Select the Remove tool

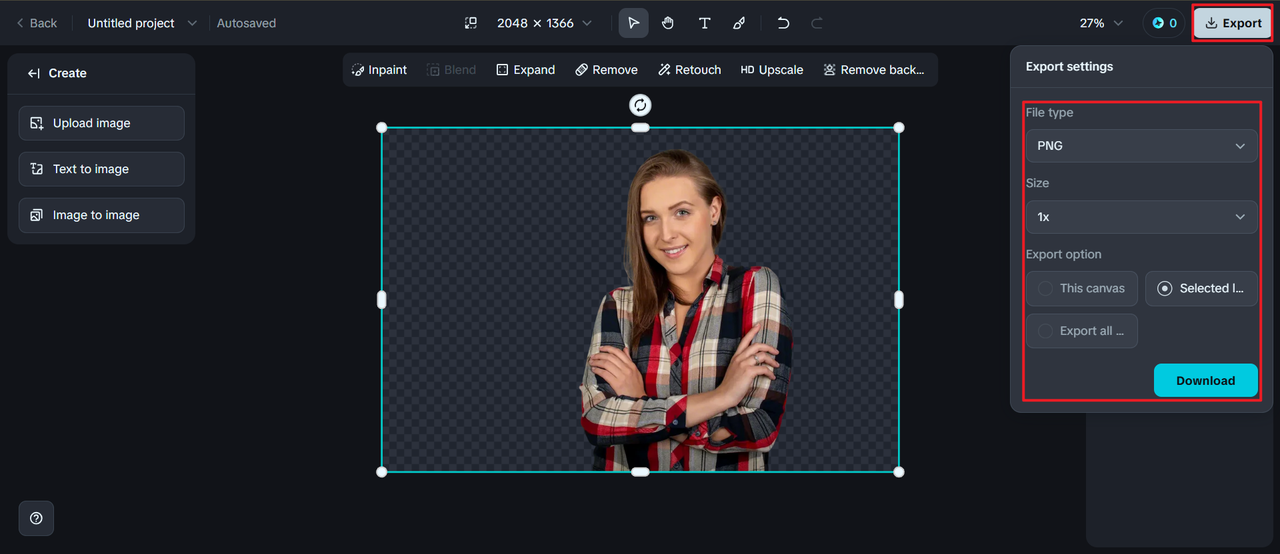pyautogui.click(x=606, y=70)
